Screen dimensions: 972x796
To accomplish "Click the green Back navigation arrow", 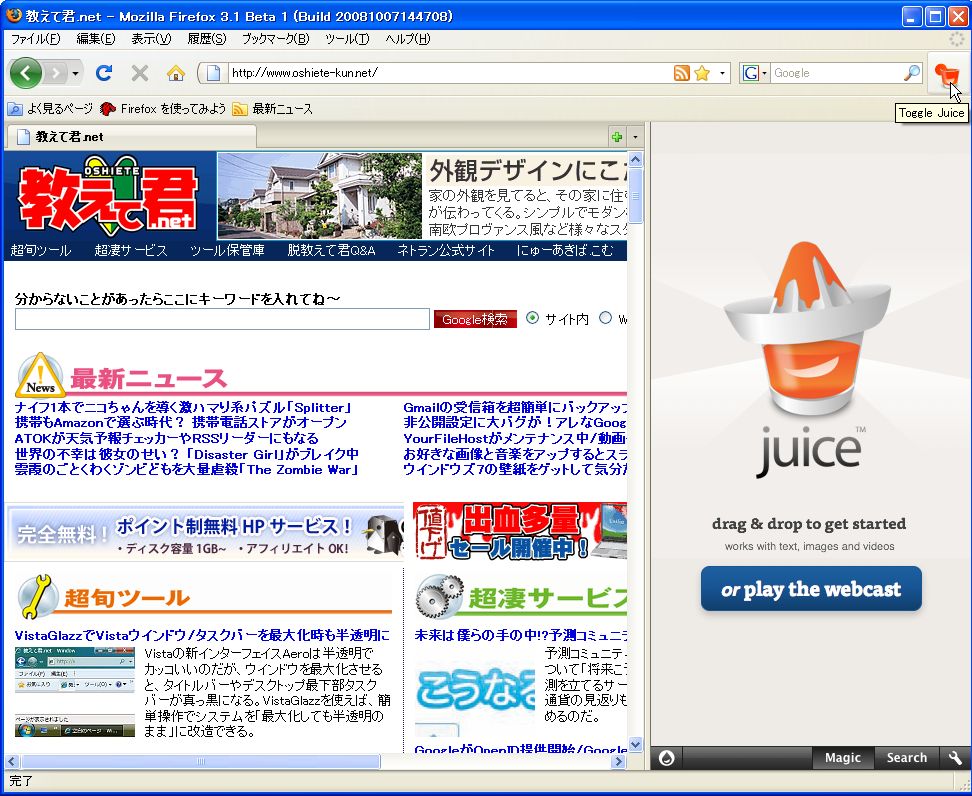I will [x=25, y=73].
